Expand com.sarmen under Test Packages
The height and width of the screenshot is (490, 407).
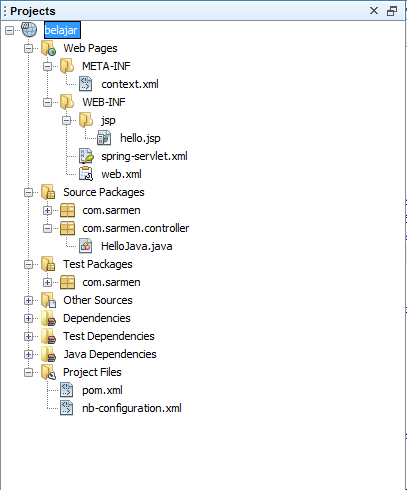(x=47, y=283)
